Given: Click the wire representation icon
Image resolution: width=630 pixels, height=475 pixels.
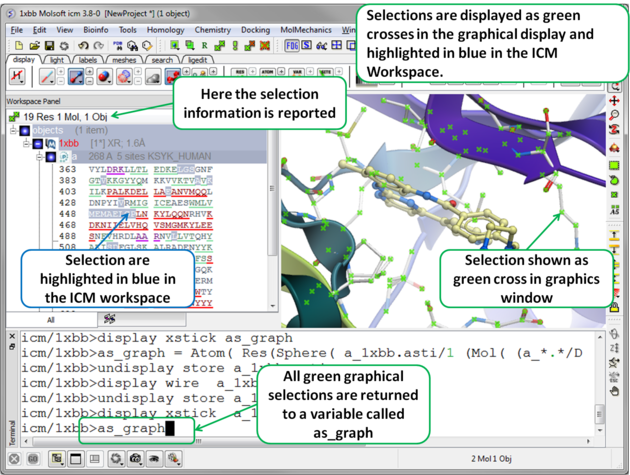Looking at the screenshot, I should tap(46, 76).
